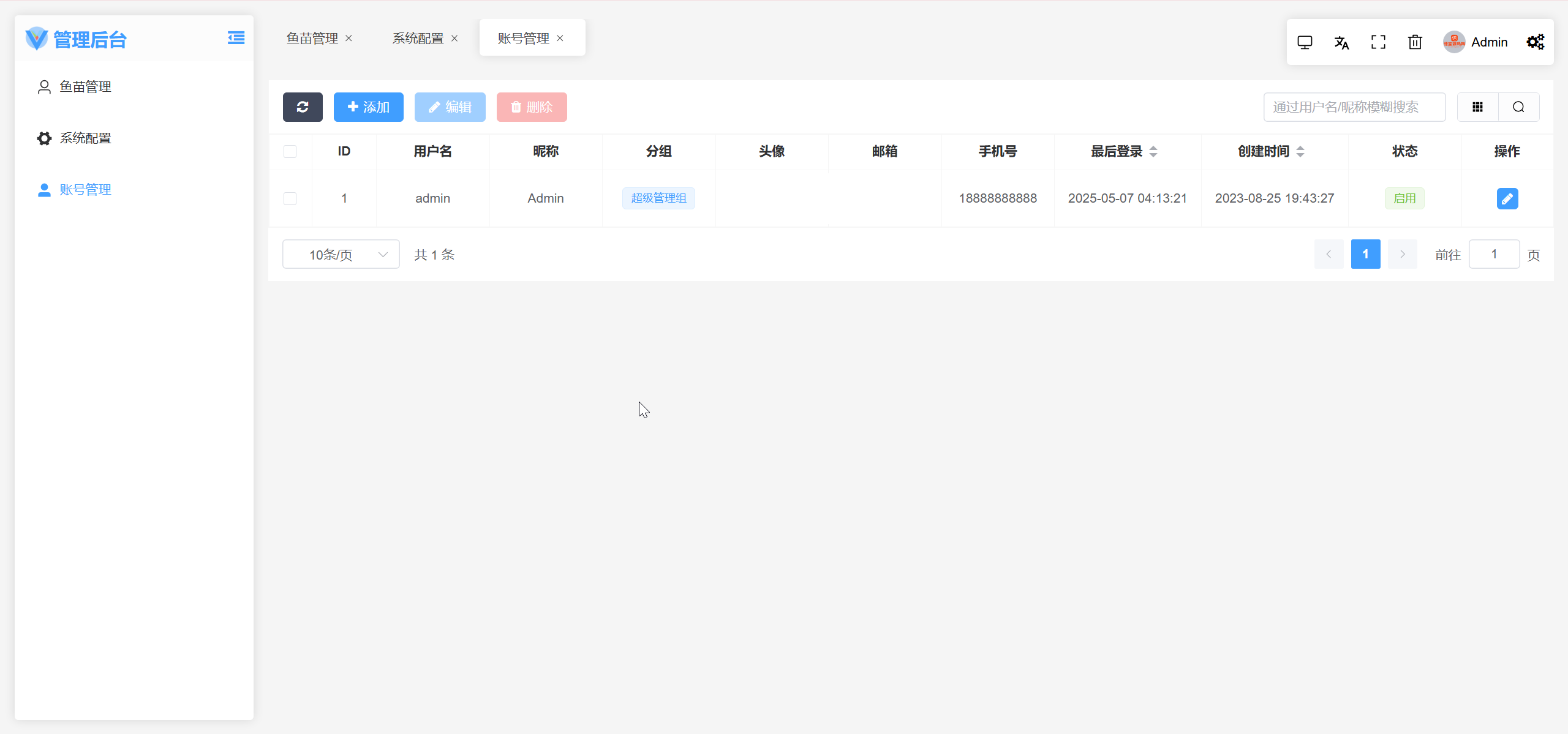
Task: Click the 用户名 column header
Action: 433,151
